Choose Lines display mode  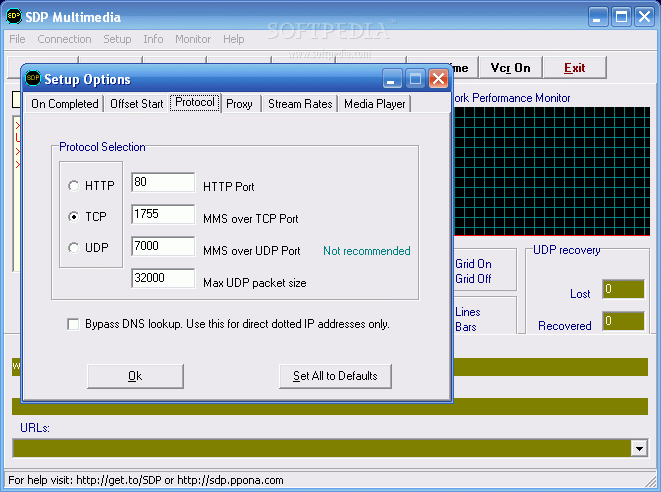468,312
